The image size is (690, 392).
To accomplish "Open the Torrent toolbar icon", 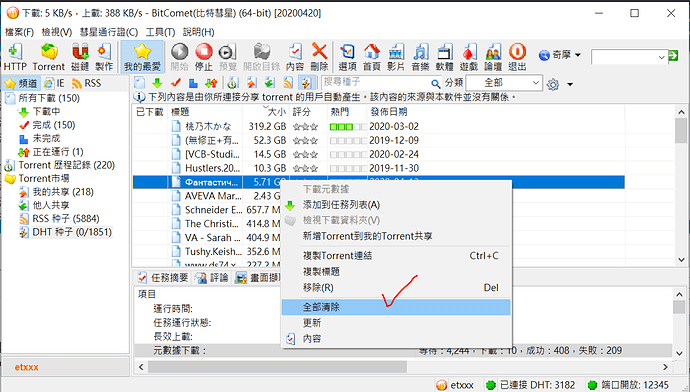I will tap(48, 57).
